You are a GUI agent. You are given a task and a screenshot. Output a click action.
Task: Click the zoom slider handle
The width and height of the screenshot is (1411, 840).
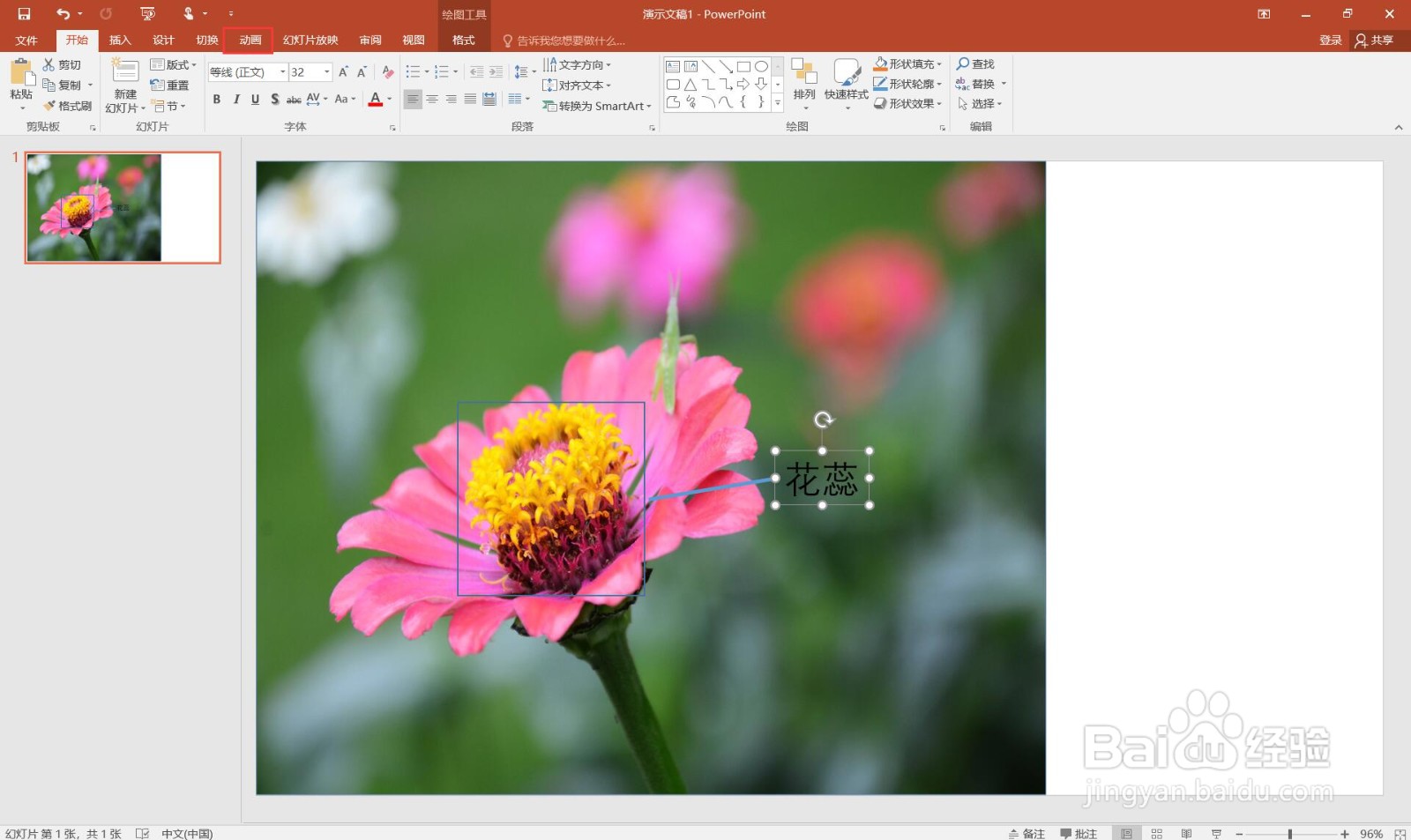click(x=1289, y=834)
